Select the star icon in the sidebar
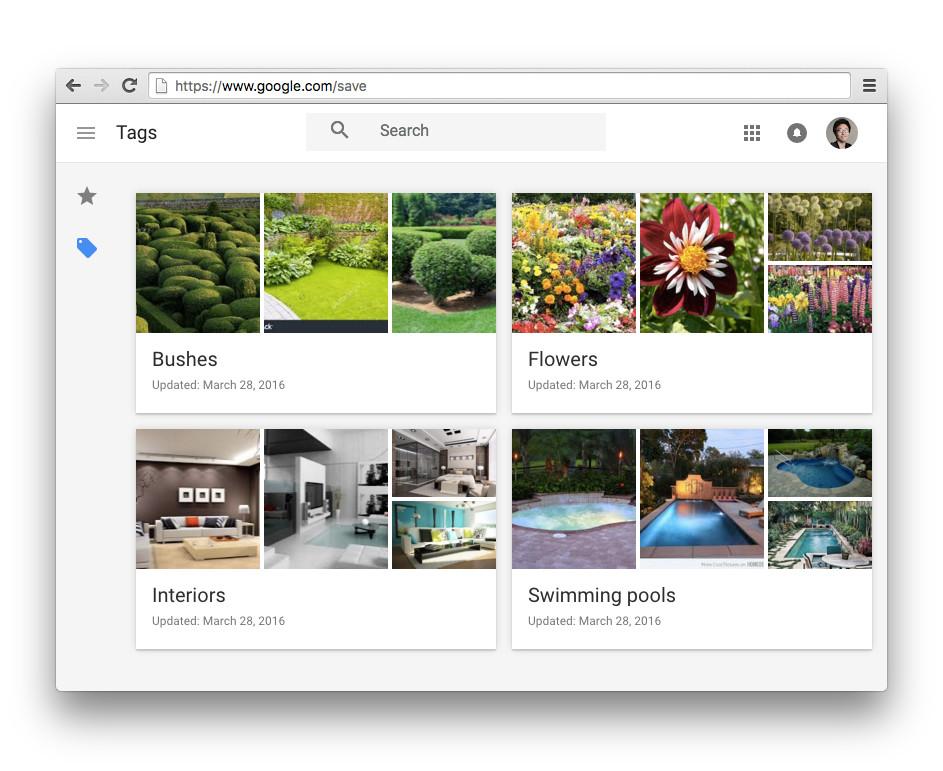 [86, 196]
